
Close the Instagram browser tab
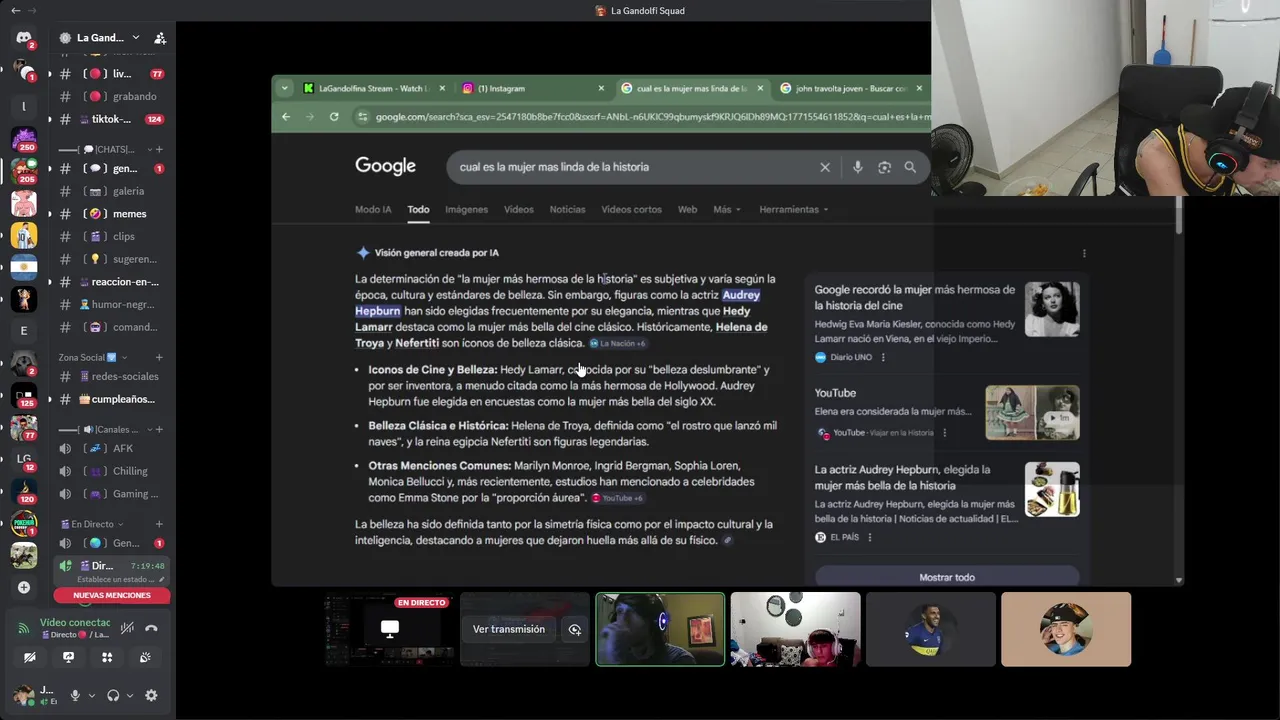point(601,88)
